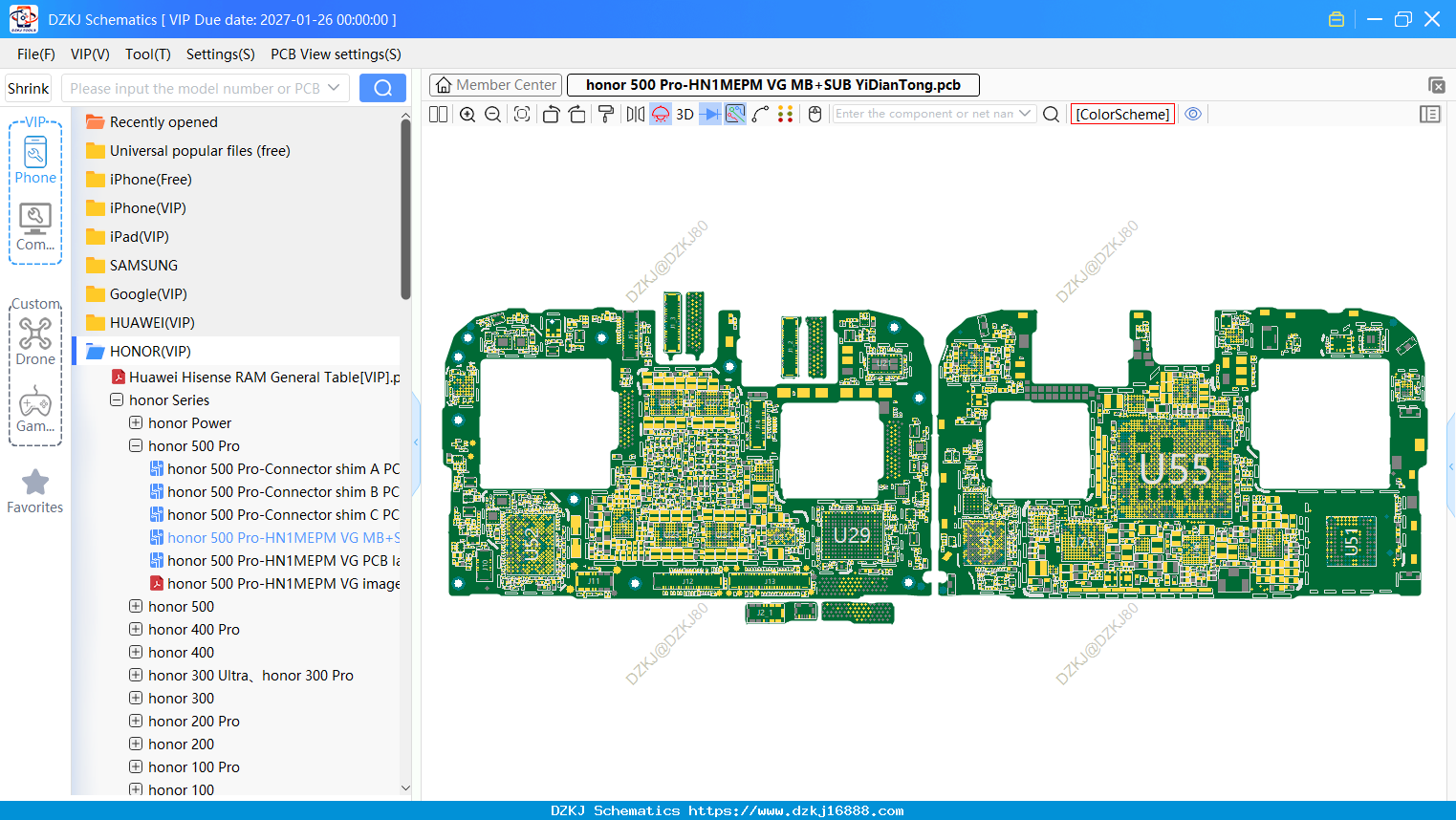Select the Drone category icon in sidebar

35,342
